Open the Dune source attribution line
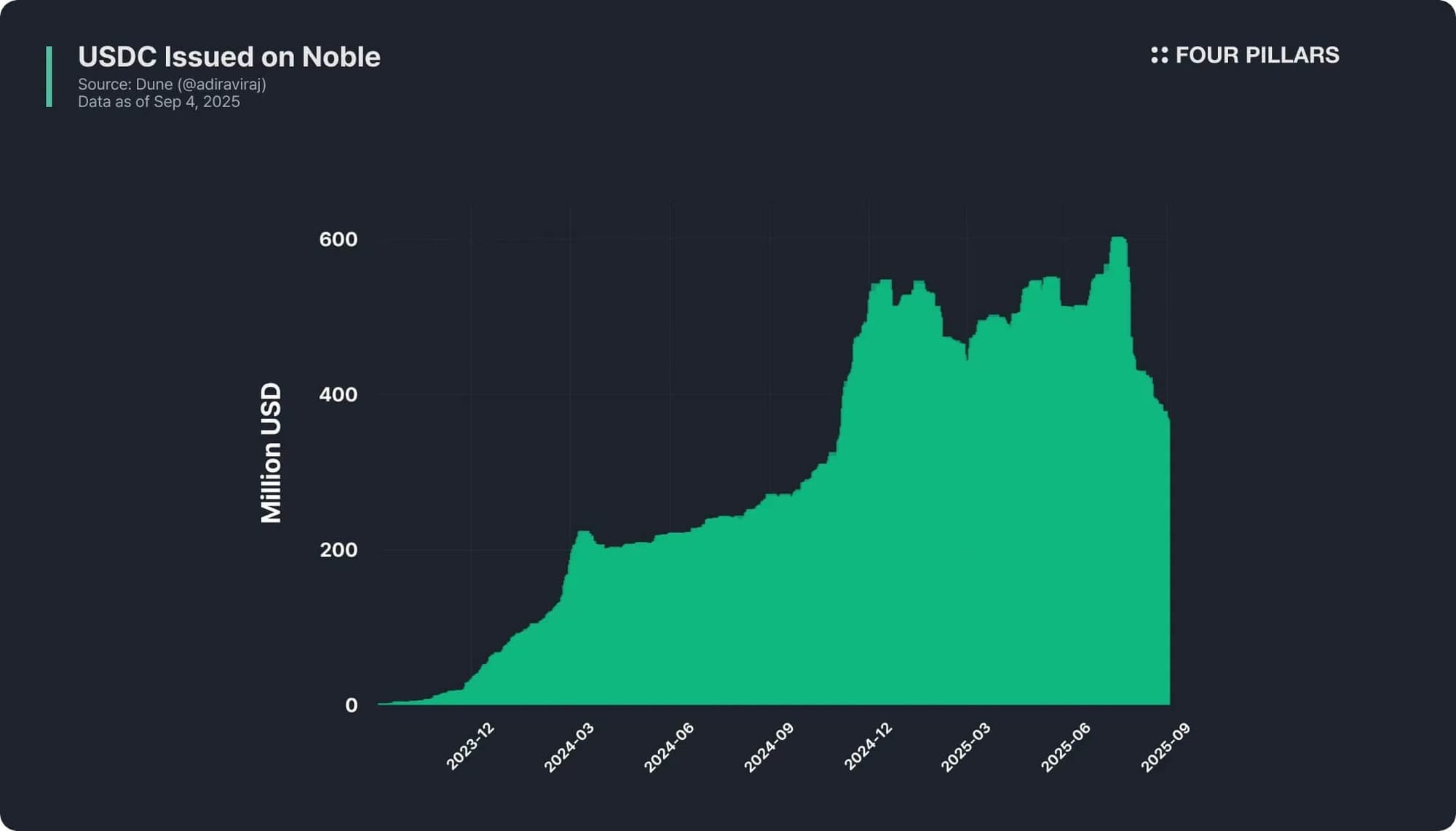 172,84
